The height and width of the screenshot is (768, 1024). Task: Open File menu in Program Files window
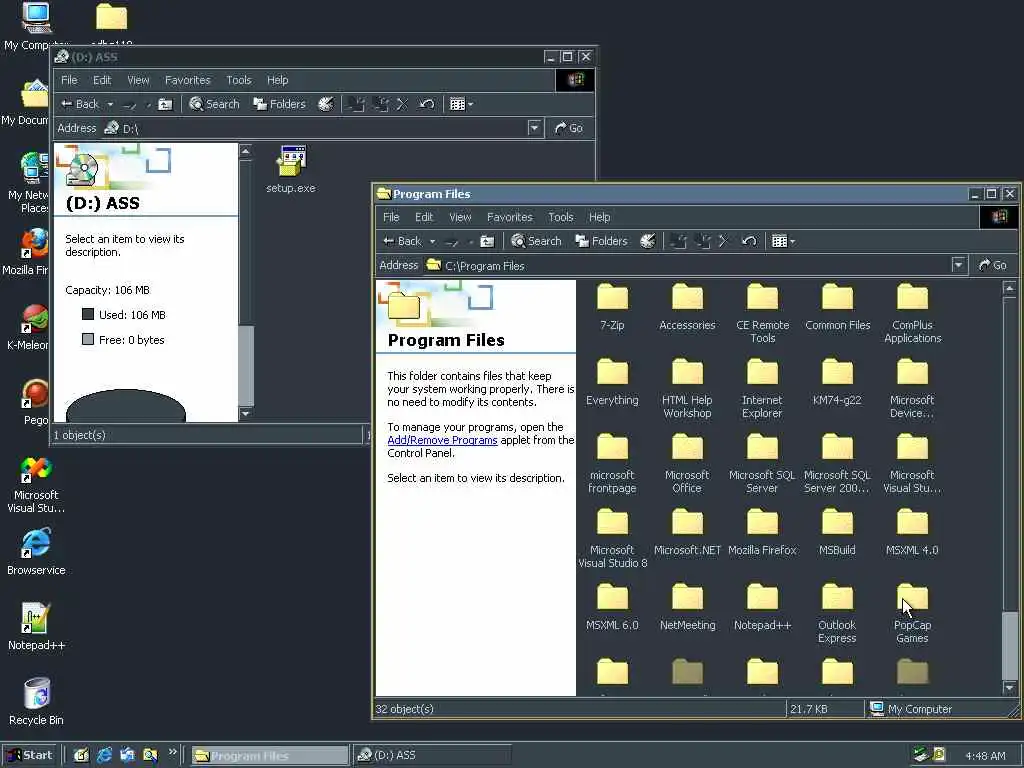(x=391, y=217)
